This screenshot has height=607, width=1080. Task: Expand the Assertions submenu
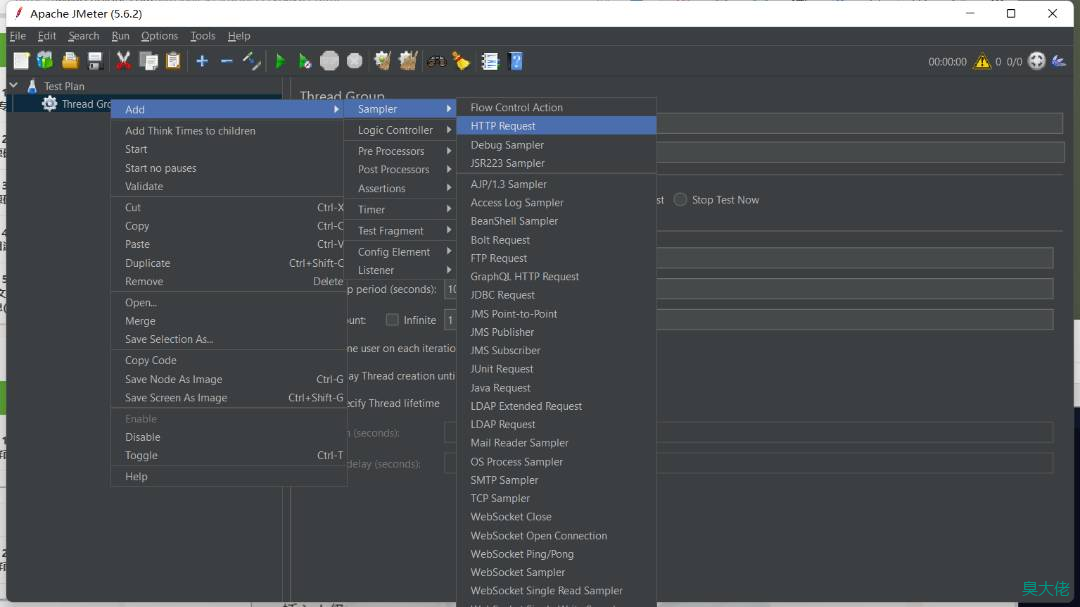[x=400, y=188]
